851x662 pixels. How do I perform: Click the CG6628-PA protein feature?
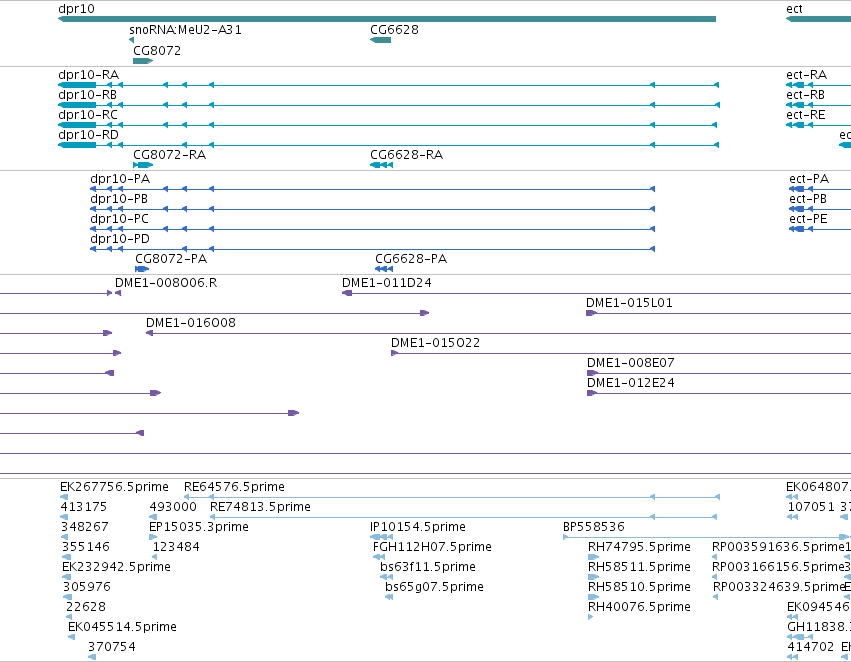(x=384, y=269)
